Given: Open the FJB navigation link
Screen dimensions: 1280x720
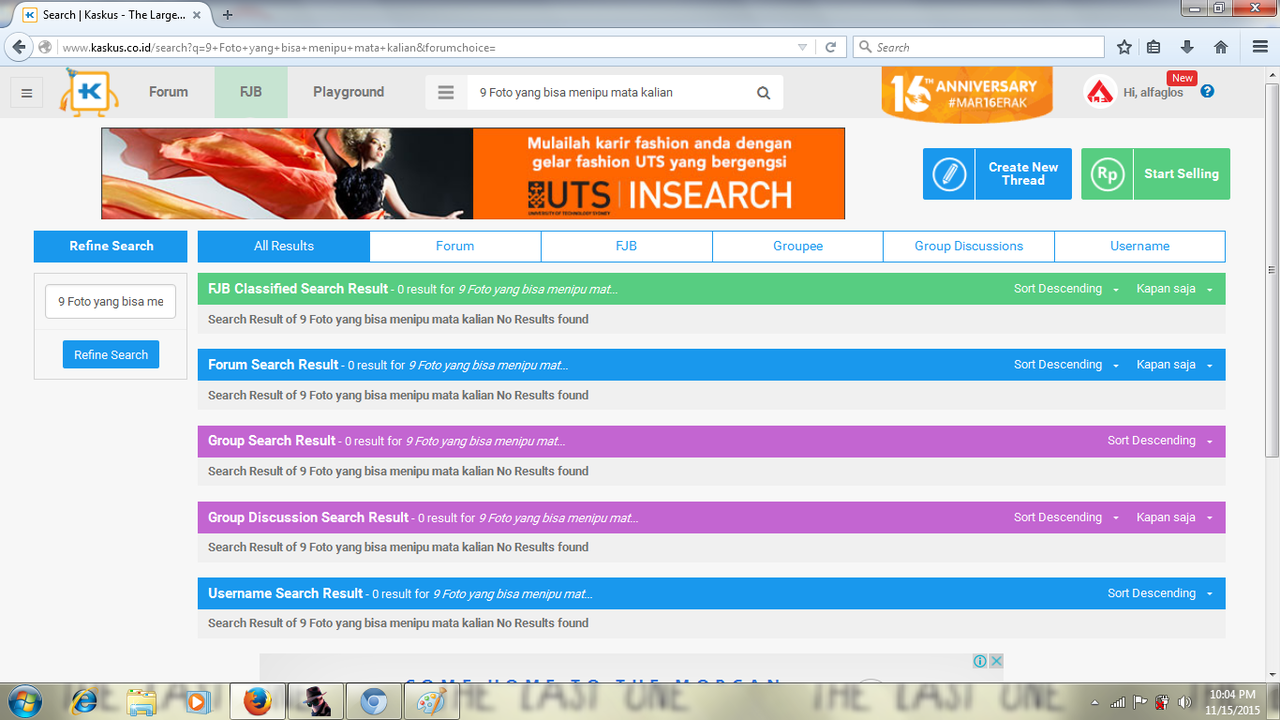Looking at the screenshot, I should pos(251,92).
